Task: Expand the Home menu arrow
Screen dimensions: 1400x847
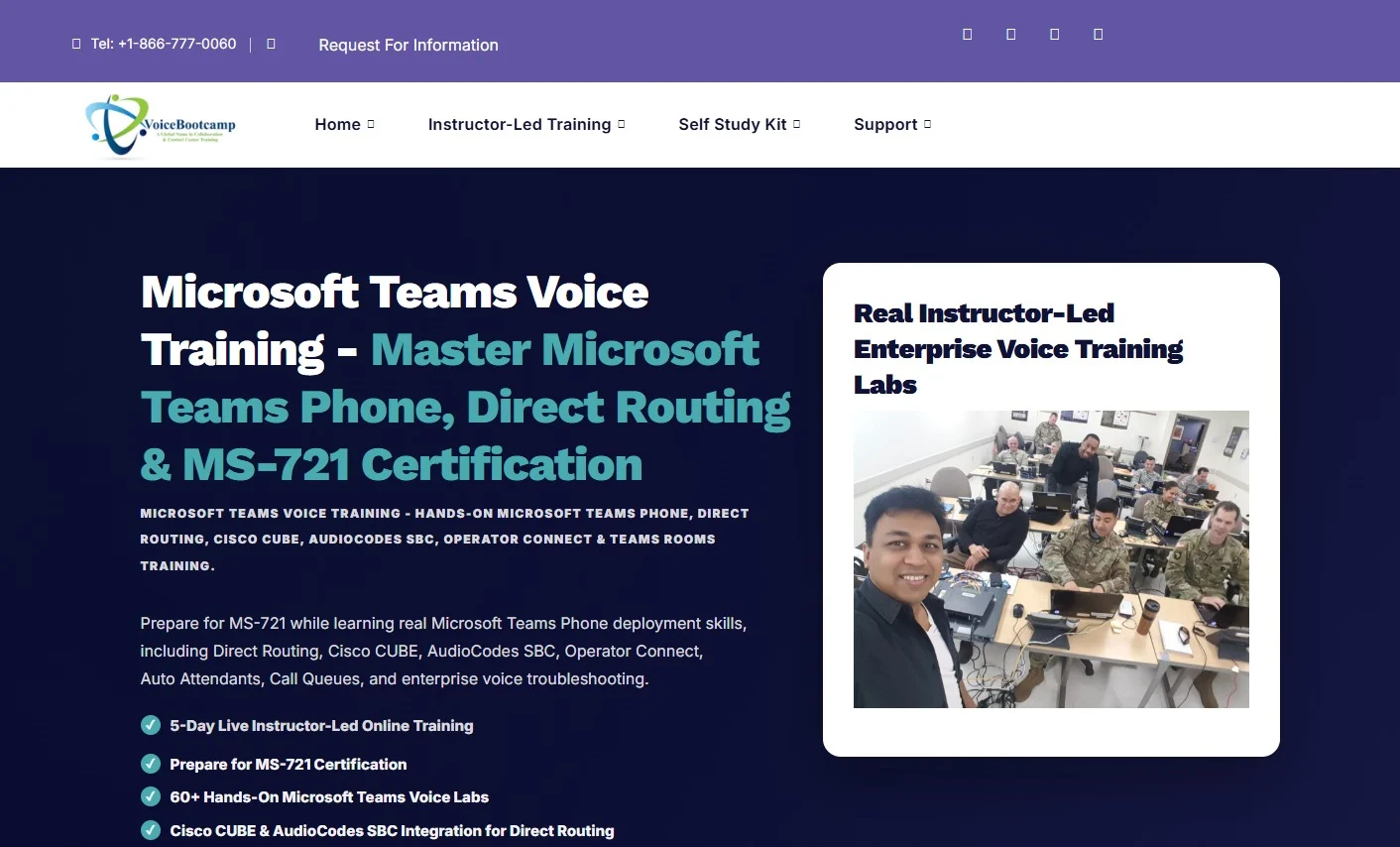Action: (x=371, y=124)
